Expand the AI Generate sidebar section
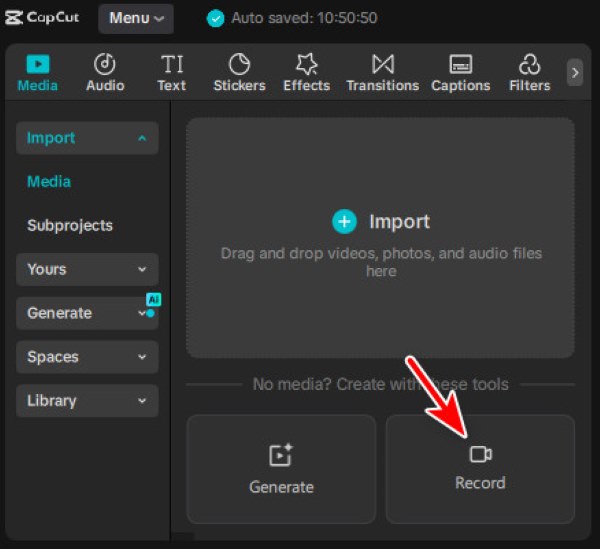600x549 pixels. point(87,313)
